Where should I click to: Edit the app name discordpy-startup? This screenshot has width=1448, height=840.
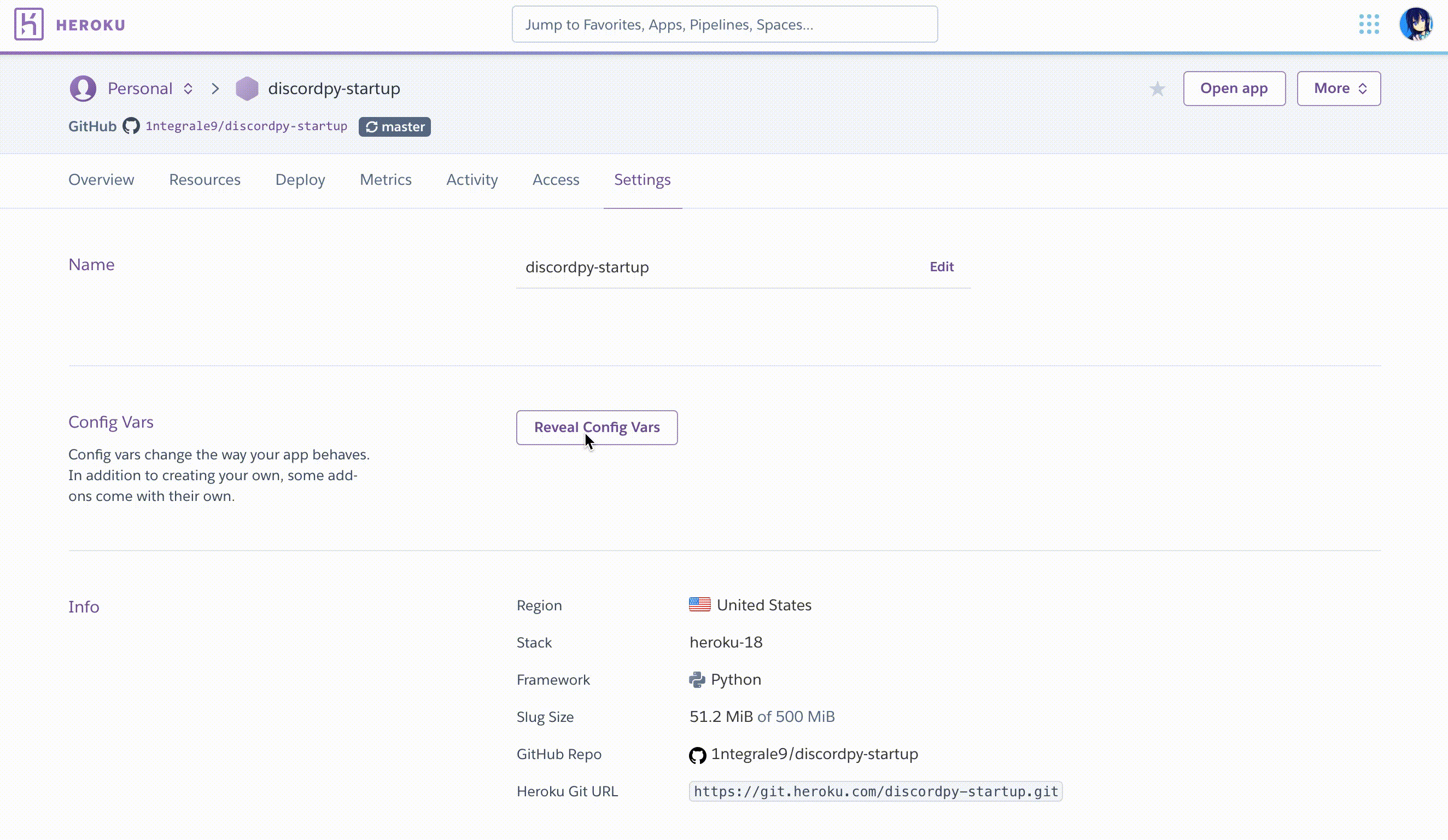[x=941, y=266]
